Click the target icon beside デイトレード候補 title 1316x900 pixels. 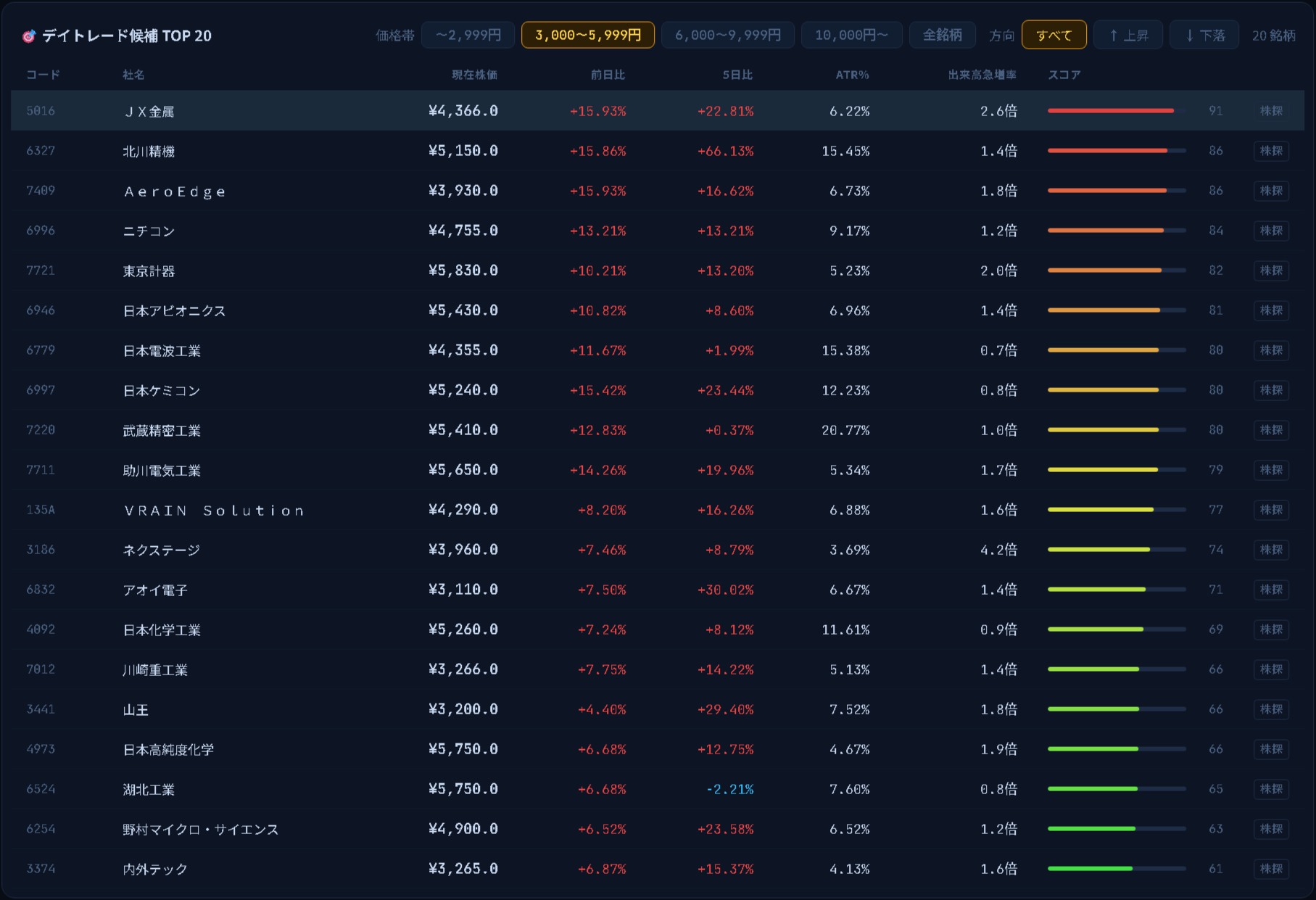tap(29, 36)
